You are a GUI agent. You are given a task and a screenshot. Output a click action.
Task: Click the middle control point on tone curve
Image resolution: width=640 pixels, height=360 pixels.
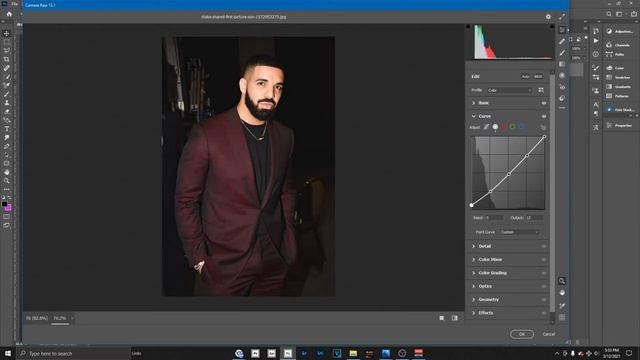click(x=509, y=174)
